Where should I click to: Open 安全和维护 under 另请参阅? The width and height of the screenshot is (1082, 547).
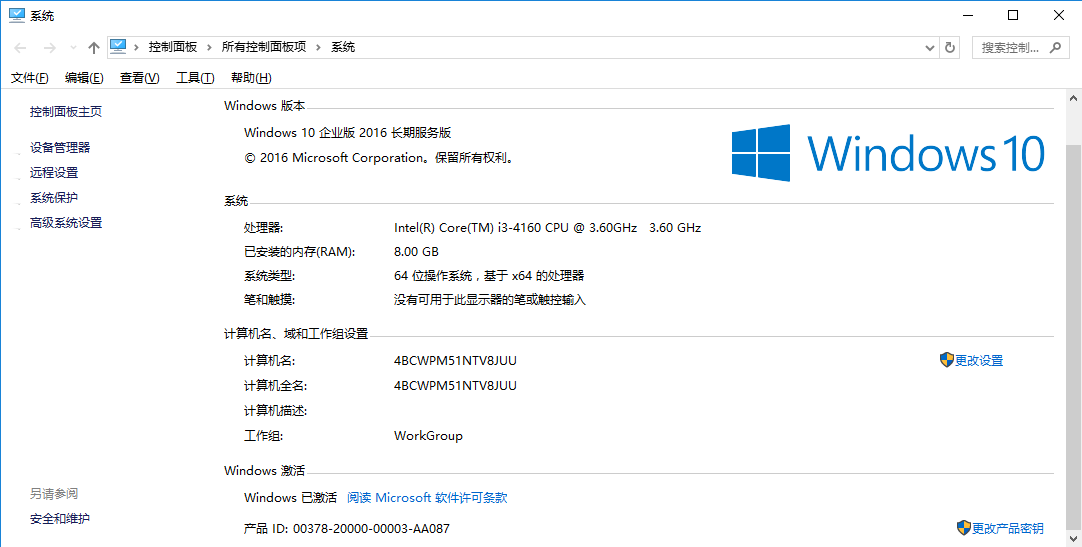point(60,518)
